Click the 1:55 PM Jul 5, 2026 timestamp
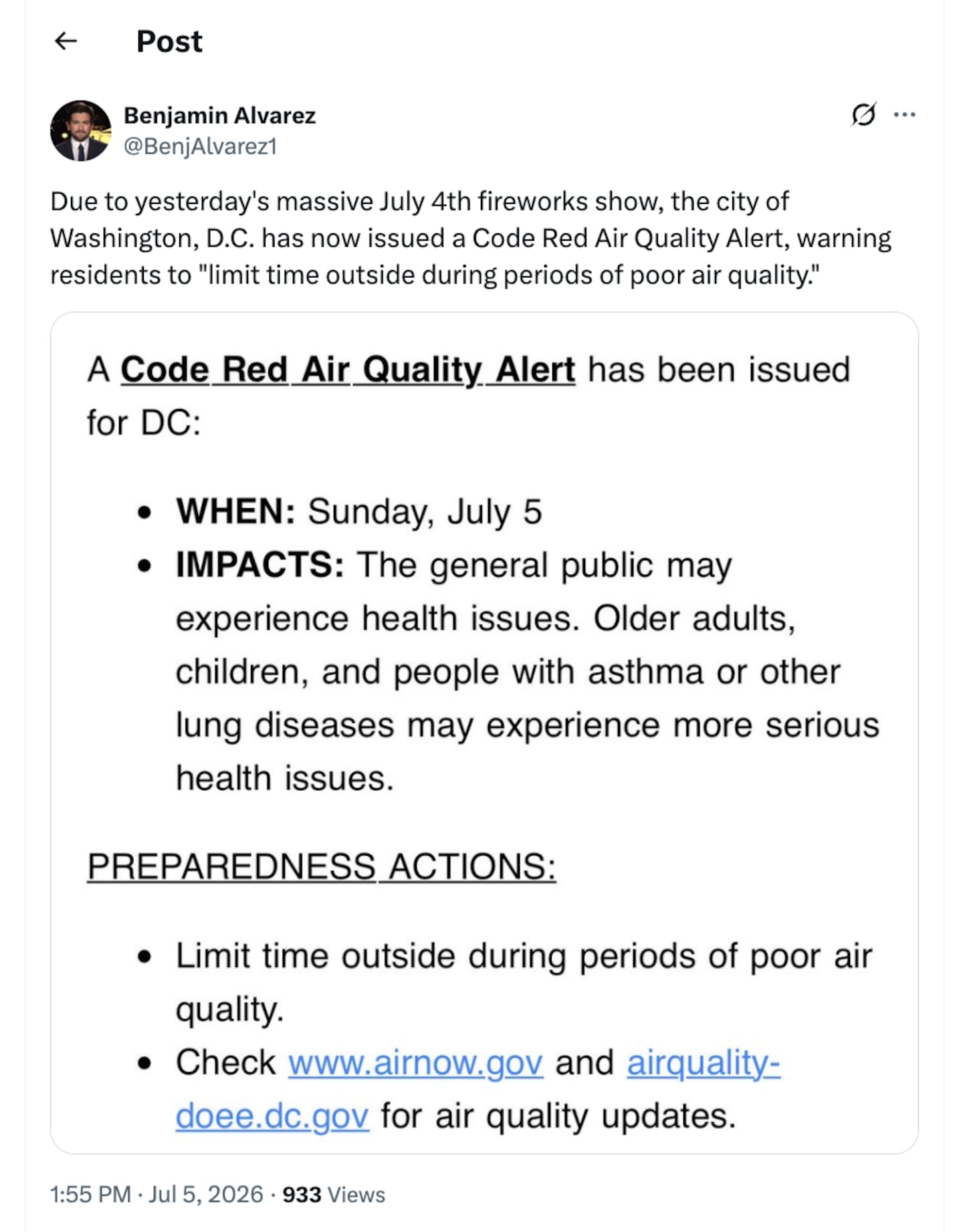Viewport: 963px width, 1232px height. (157, 1195)
